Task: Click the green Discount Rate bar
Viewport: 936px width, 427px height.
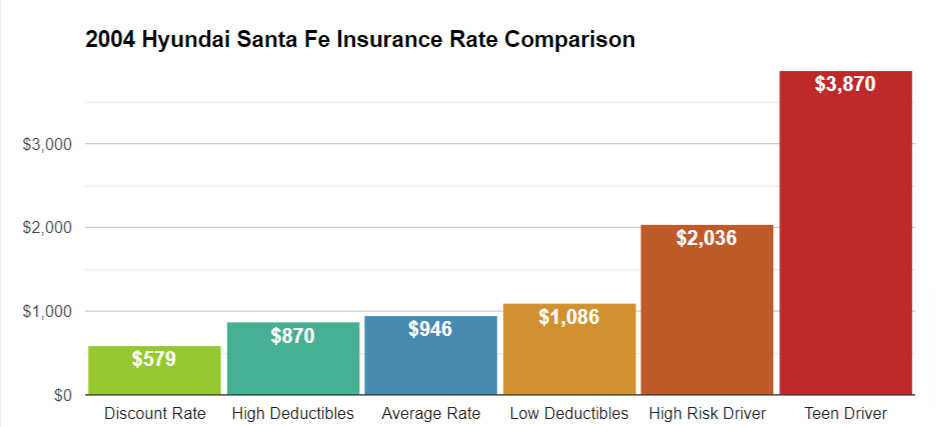Action: click(x=155, y=370)
